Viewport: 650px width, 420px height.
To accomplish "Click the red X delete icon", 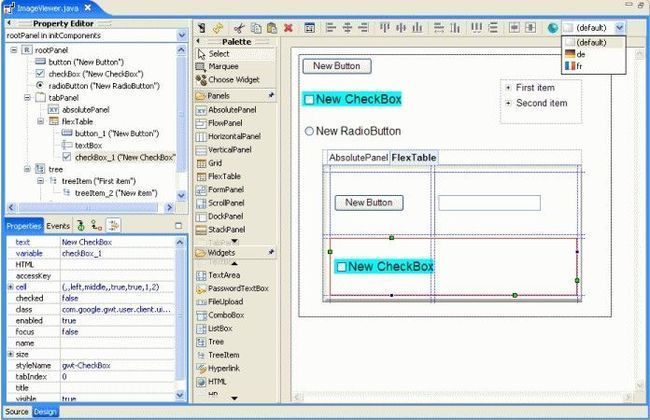I will (x=289, y=28).
